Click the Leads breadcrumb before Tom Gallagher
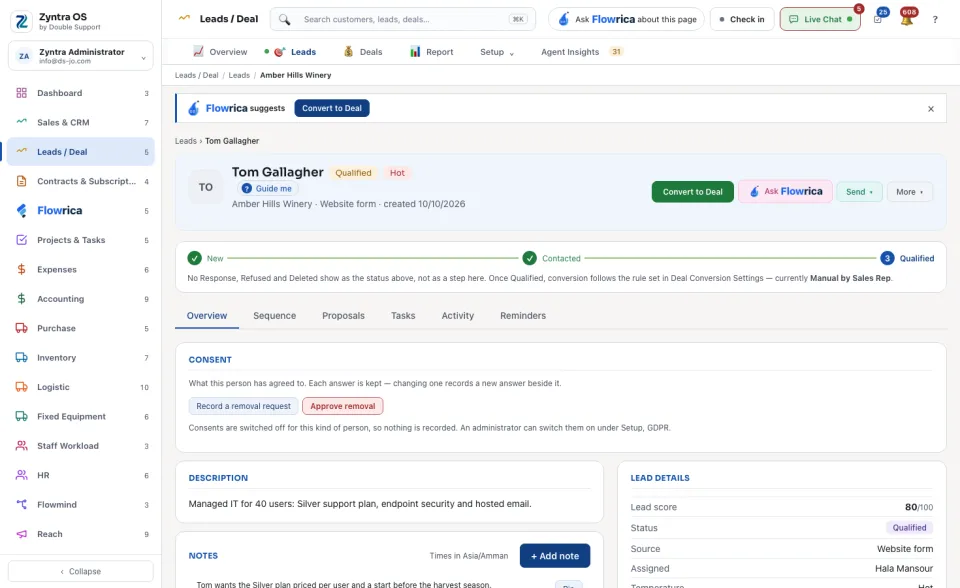The image size is (960, 588). coord(186,141)
